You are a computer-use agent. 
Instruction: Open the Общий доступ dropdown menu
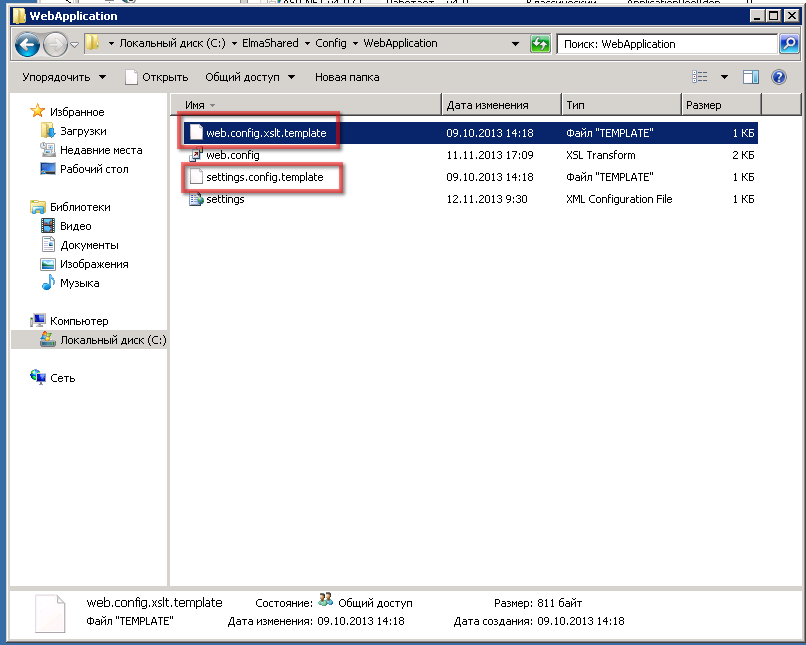tap(250, 77)
